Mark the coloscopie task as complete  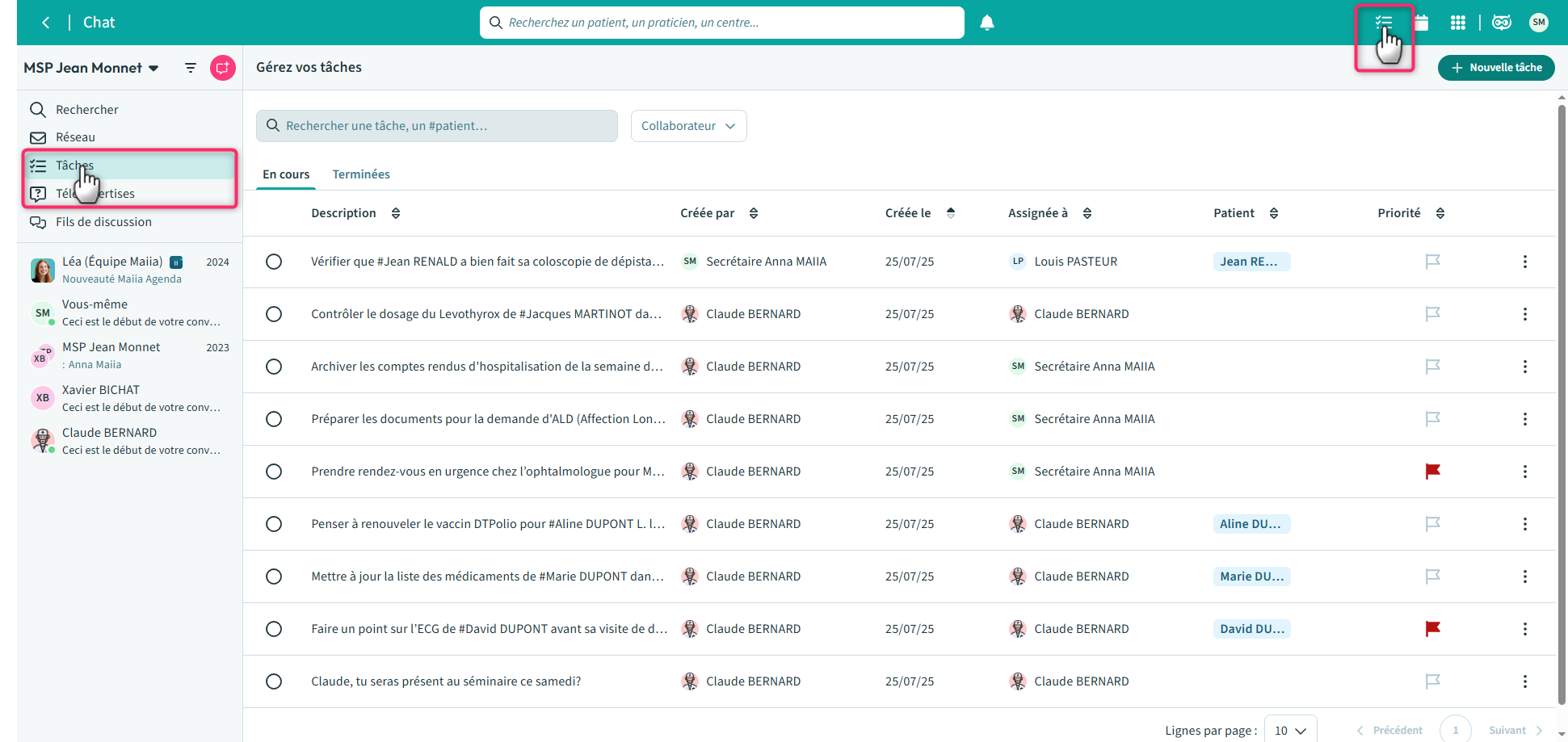point(274,262)
